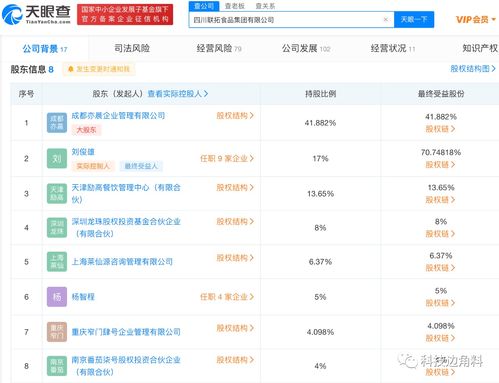Click the green 刘 avatar icon
The width and height of the screenshot is (499, 383).
tap(57, 158)
